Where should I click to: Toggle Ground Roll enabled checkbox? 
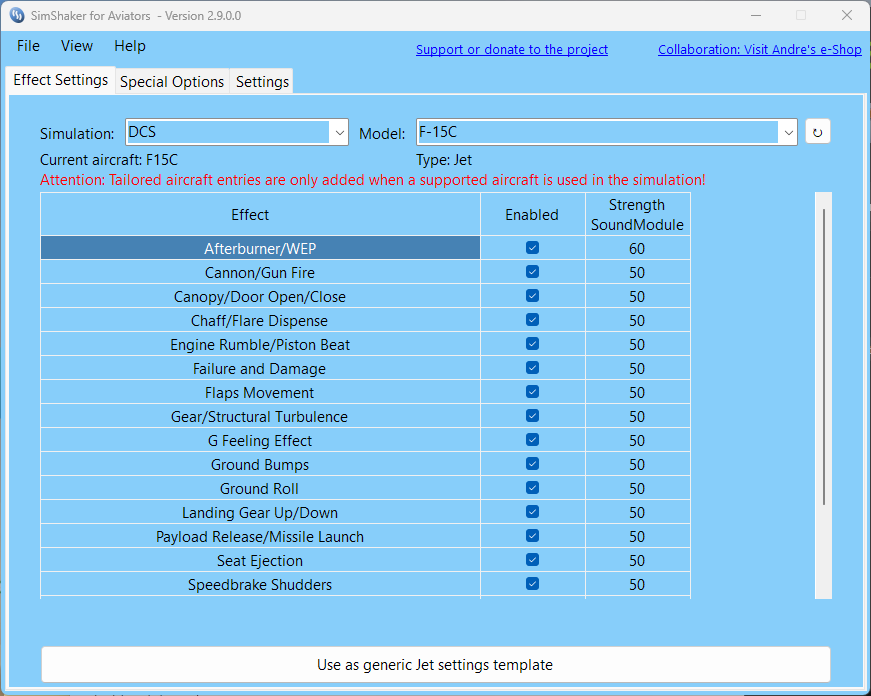click(532, 488)
